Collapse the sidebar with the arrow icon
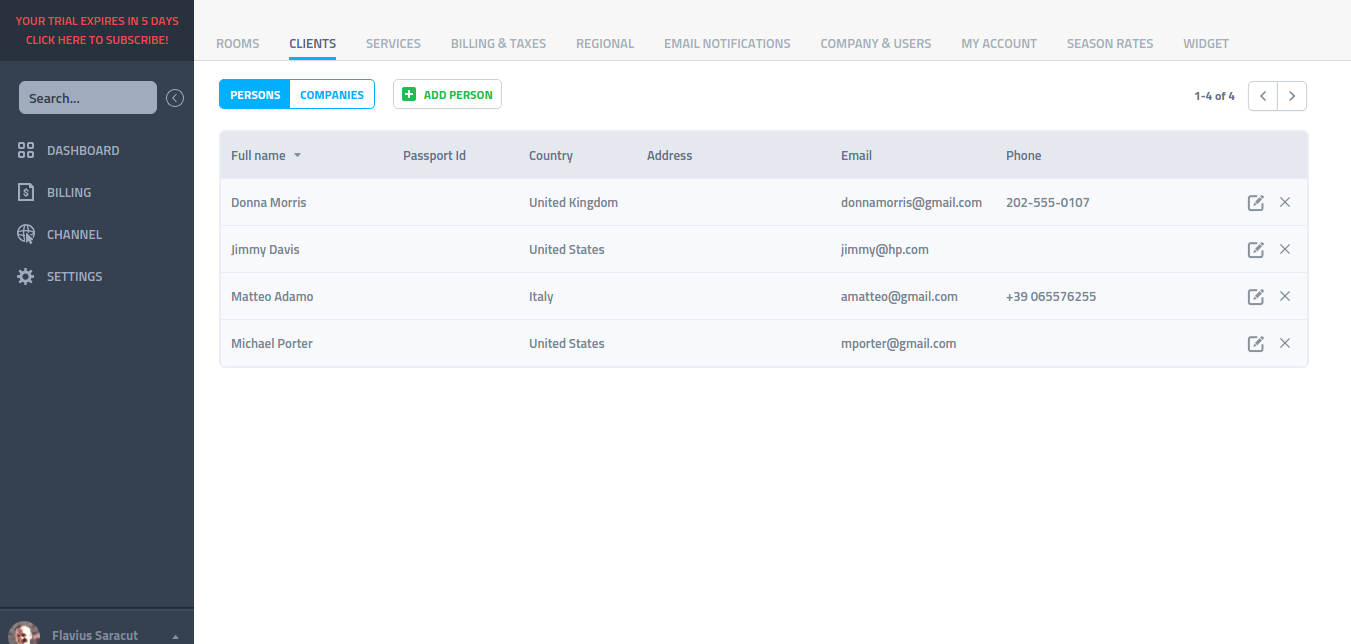Image resolution: width=1351 pixels, height=644 pixels. (x=175, y=98)
